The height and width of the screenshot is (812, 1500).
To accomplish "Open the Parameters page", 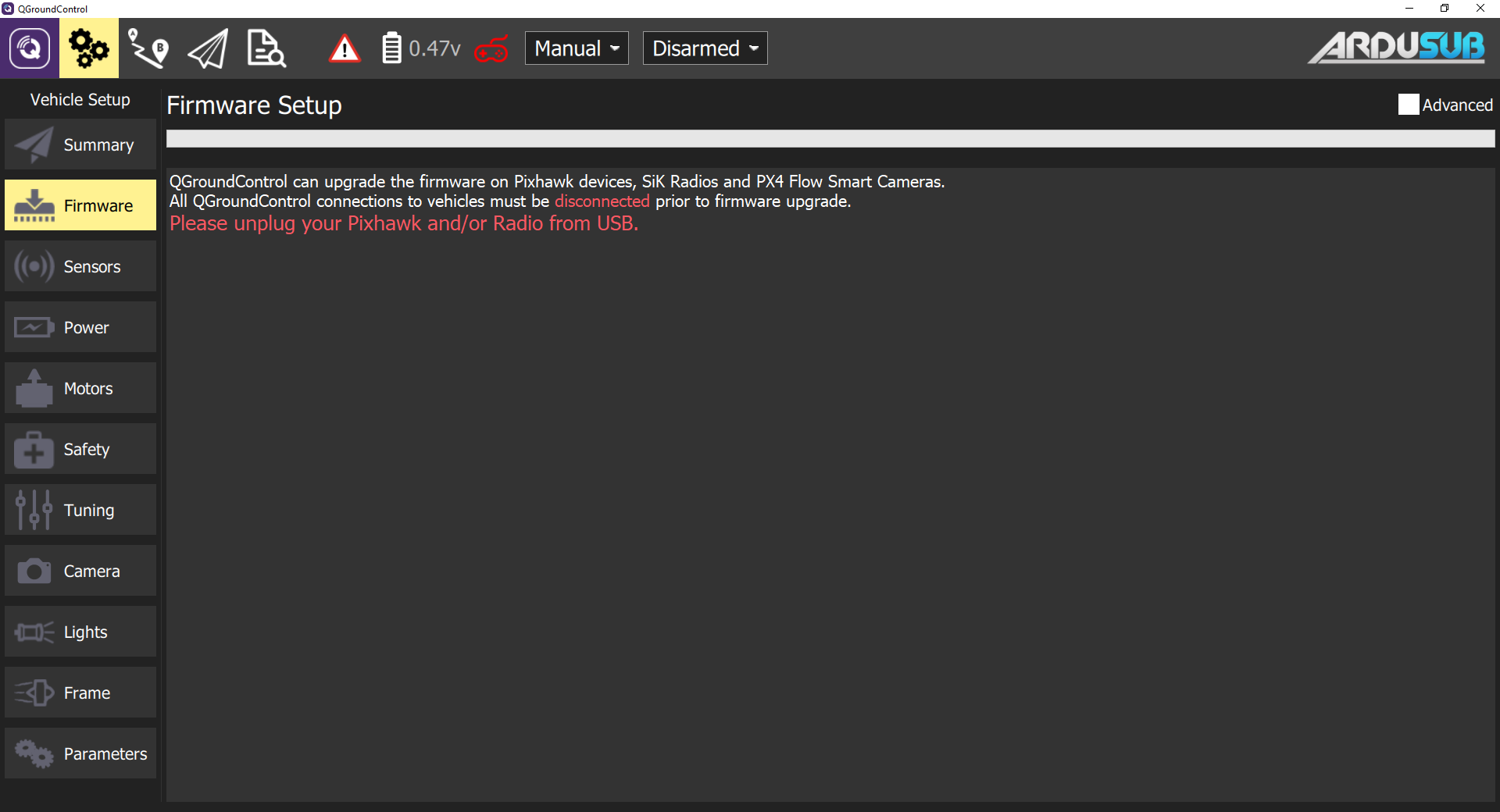I will (80, 753).
